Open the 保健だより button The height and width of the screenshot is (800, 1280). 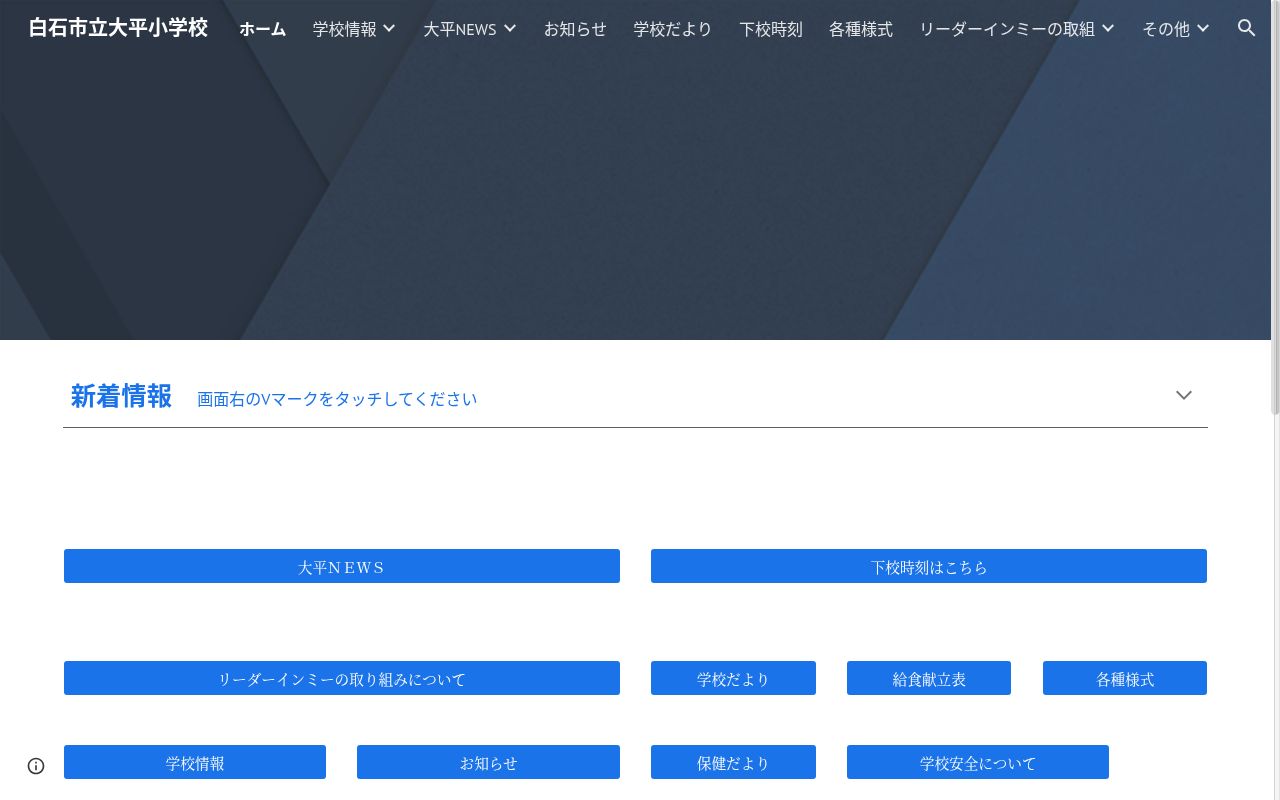click(x=733, y=762)
